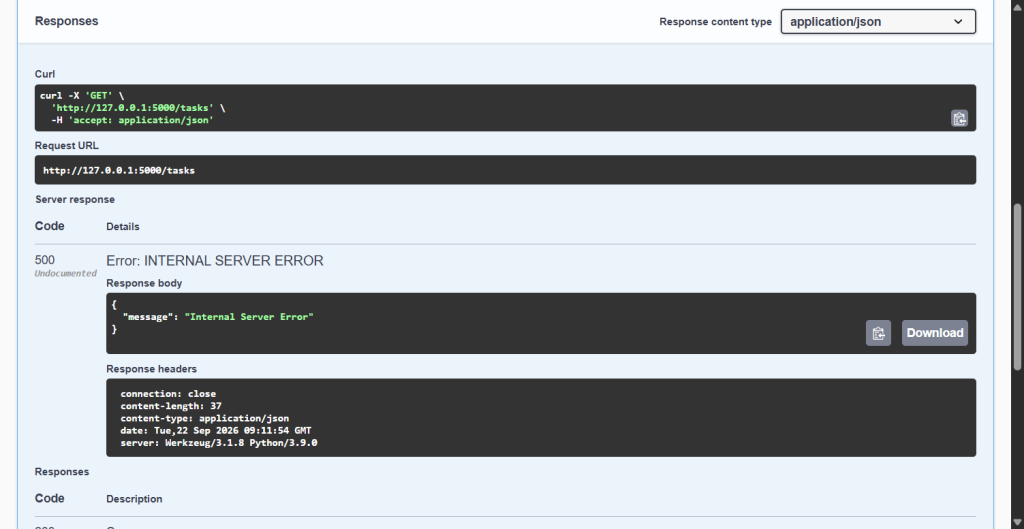Viewport: 1024px width, 529px height.
Task: Select the Request URL text
Action: click(119, 170)
